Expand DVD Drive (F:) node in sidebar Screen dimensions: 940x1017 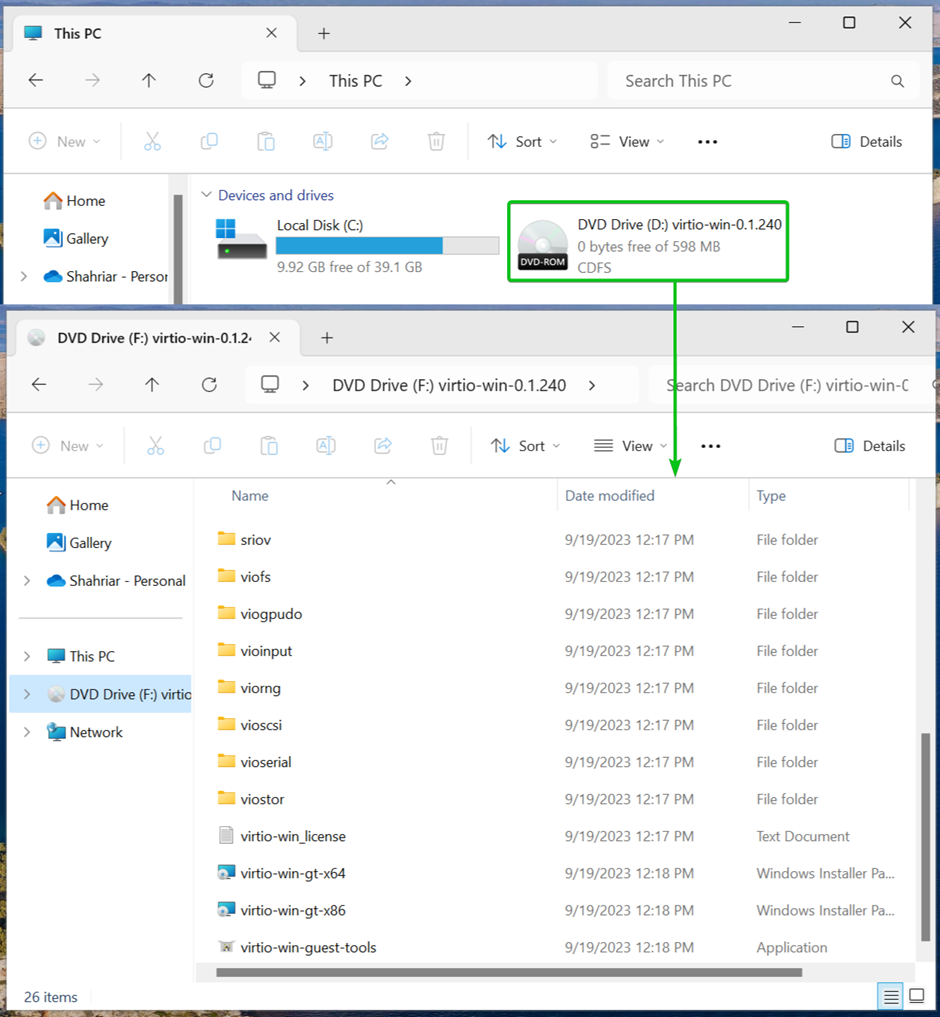pyautogui.click(x=27, y=694)
